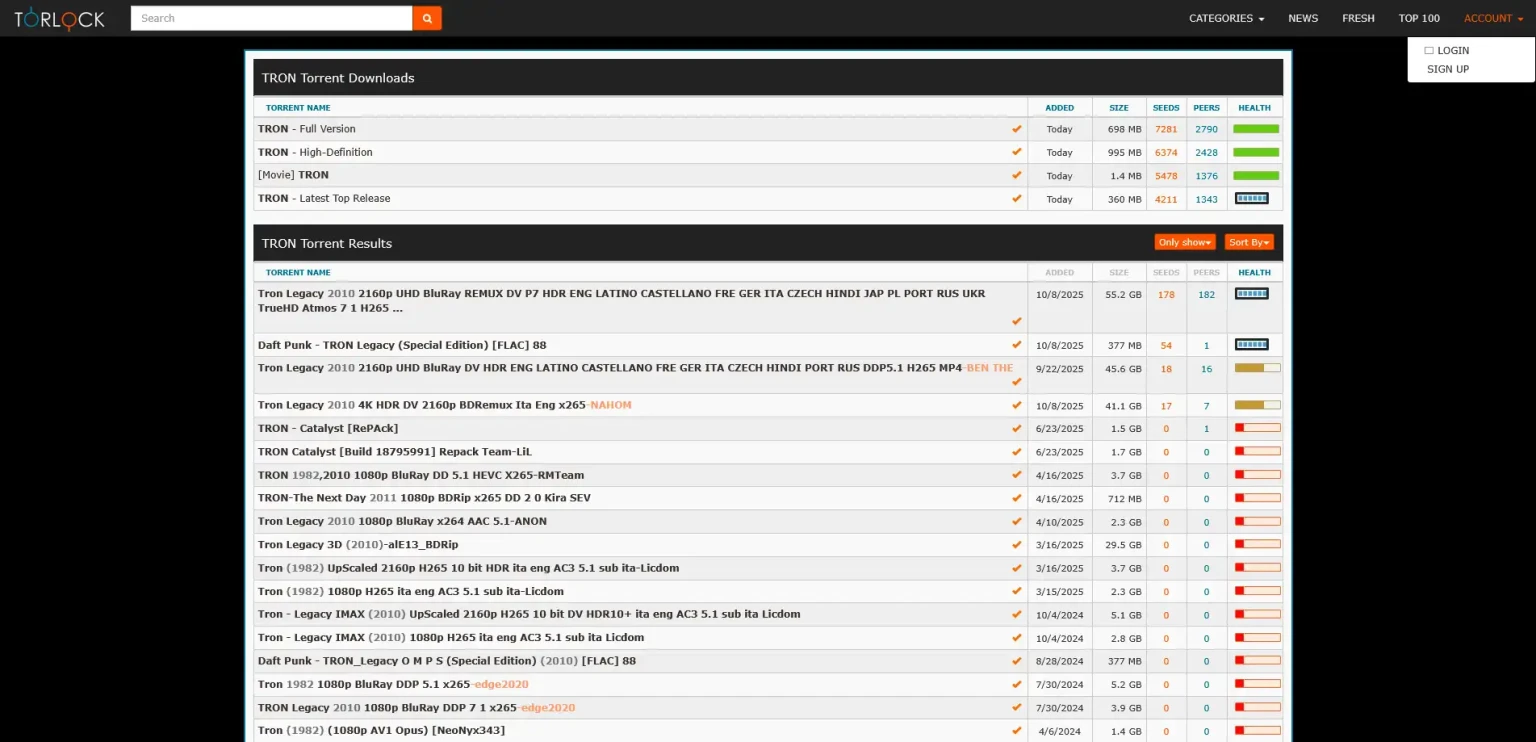
Task: Click checkmark on TRON Legacy DDP 7 1 x265-edge2020 row
Action: click(x=1017, y=707)
